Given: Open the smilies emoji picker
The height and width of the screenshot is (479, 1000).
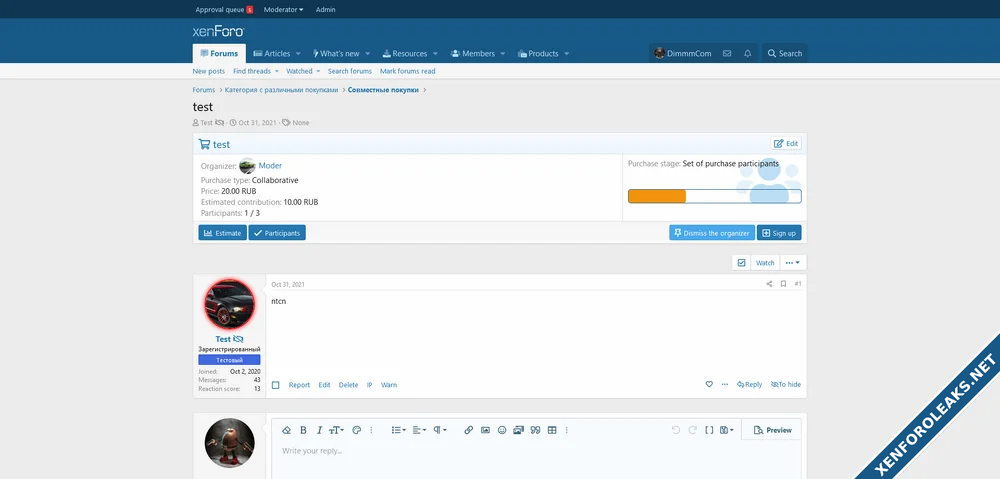Looking at the screenshot, I should [502, 430].
